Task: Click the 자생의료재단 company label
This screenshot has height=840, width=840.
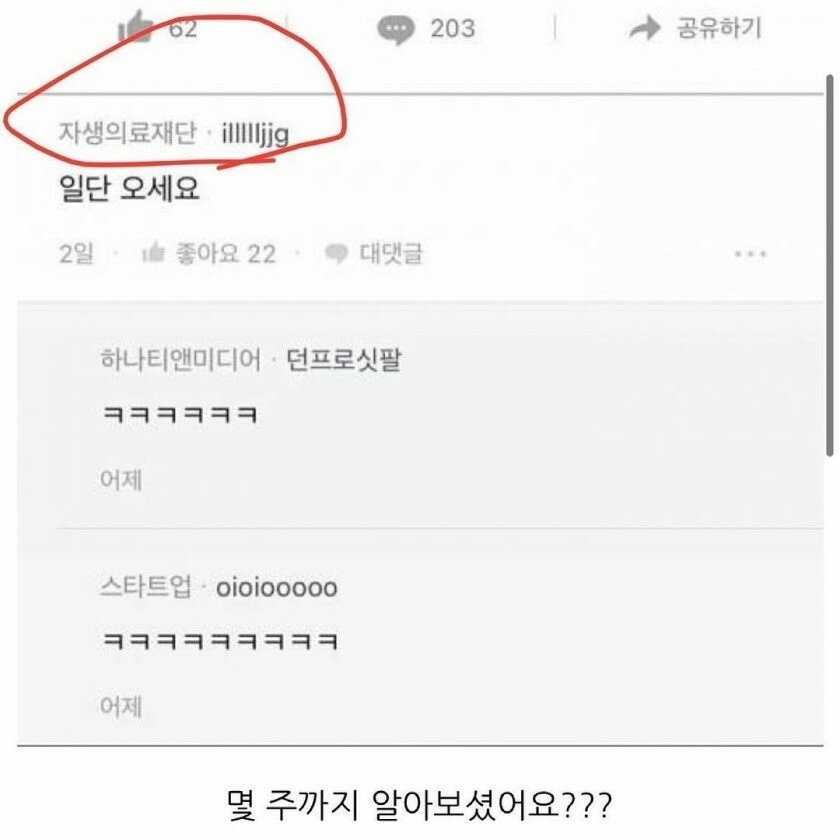Action: [x=128, y=132]
